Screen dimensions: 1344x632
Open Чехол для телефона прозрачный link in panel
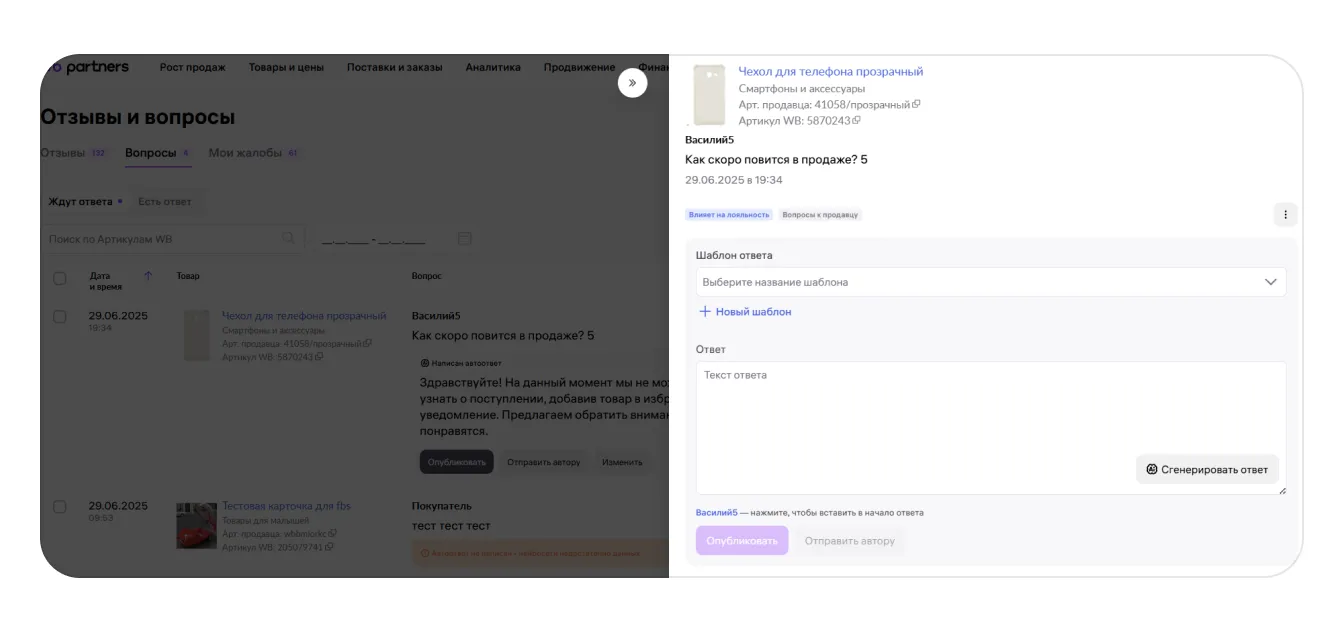[830, 72]
